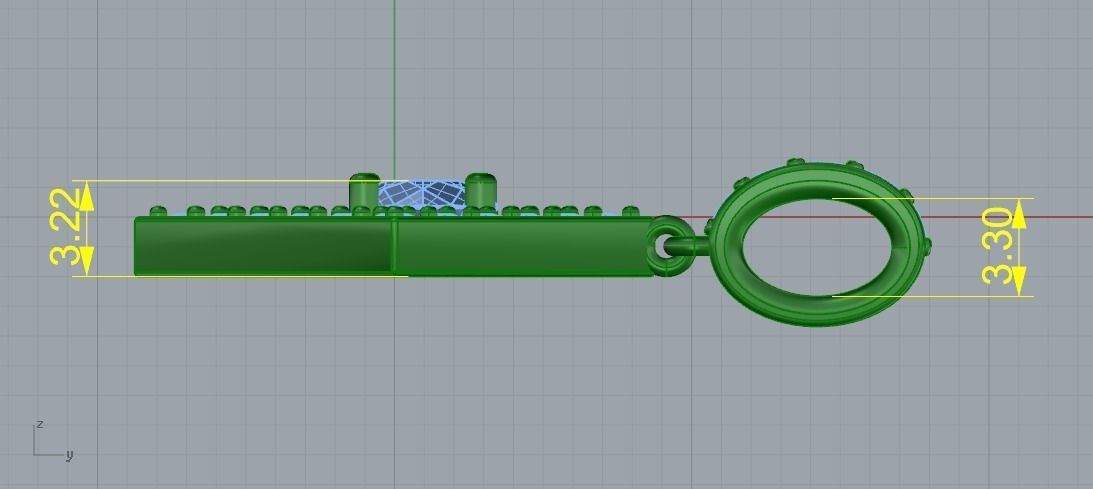
Task: Click the blue gemstone wireframe object
Action: pyautogui.click(x=422, y=194)
